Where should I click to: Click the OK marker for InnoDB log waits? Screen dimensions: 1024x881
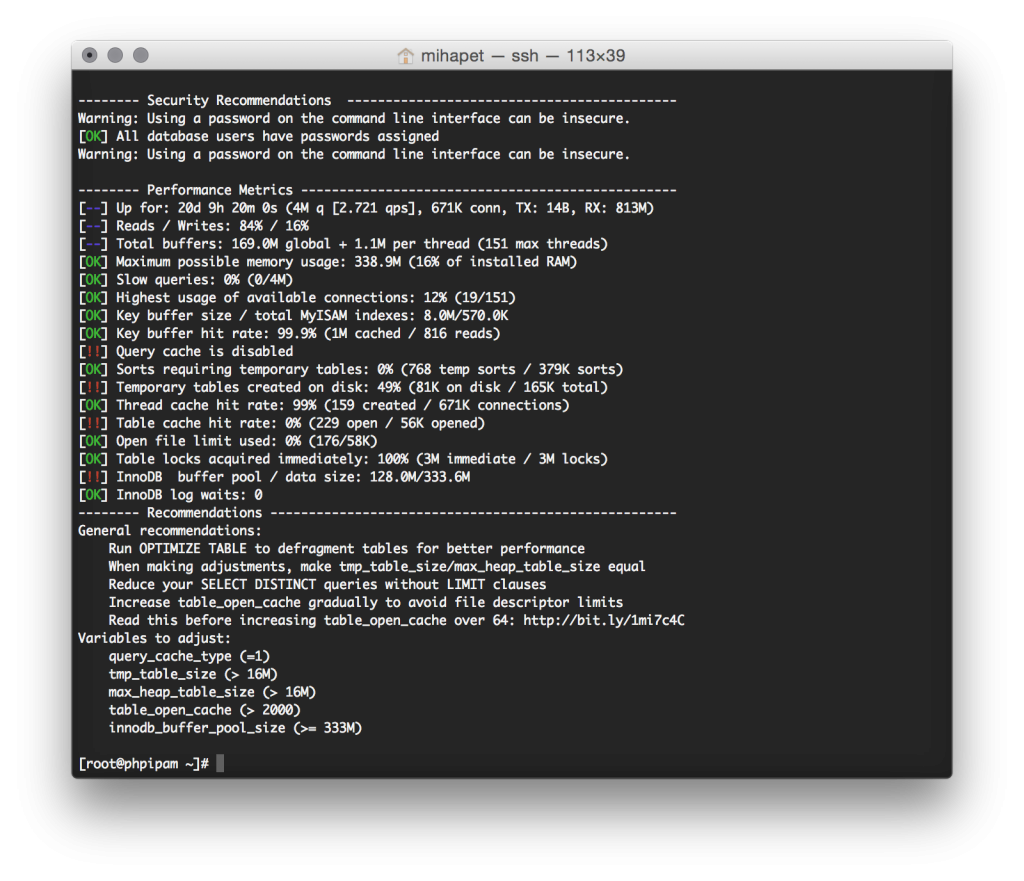[x=93, y=495]
